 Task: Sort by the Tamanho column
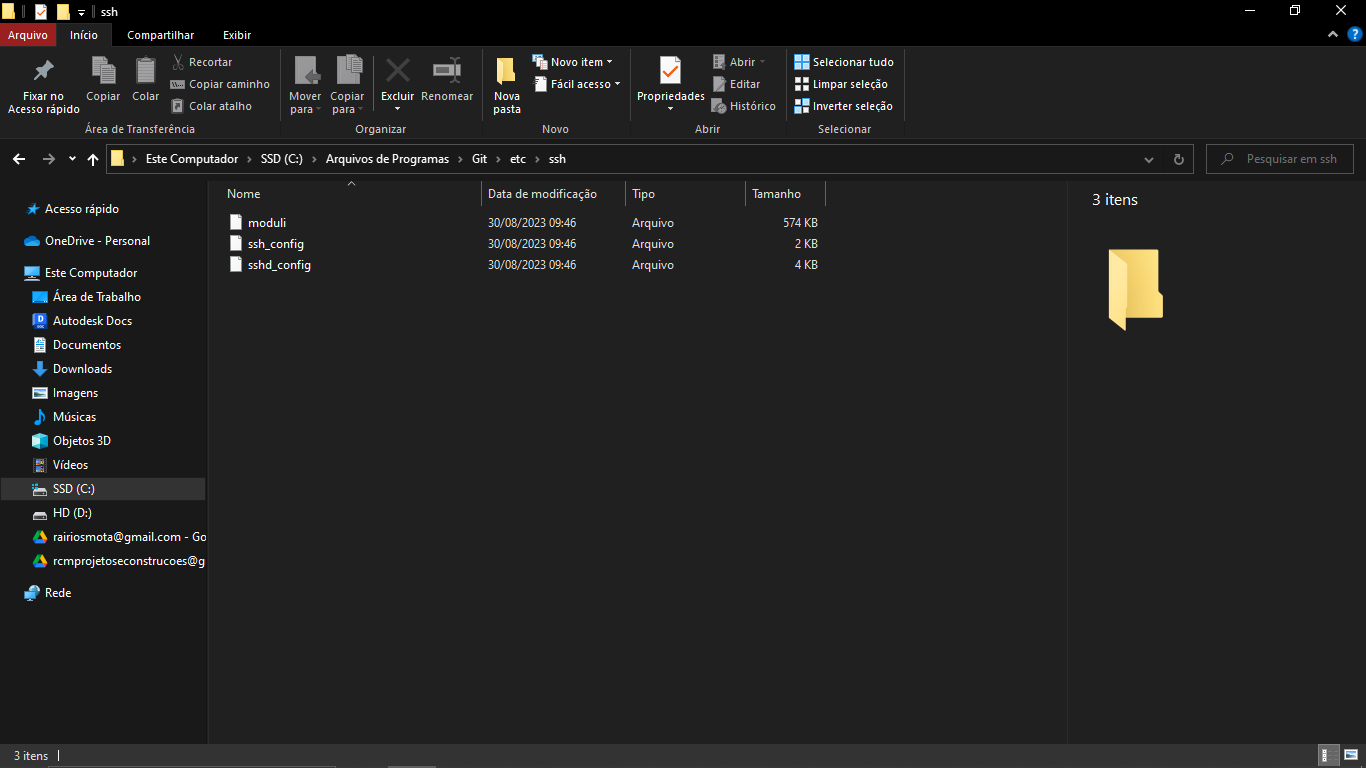click(785, 194)
